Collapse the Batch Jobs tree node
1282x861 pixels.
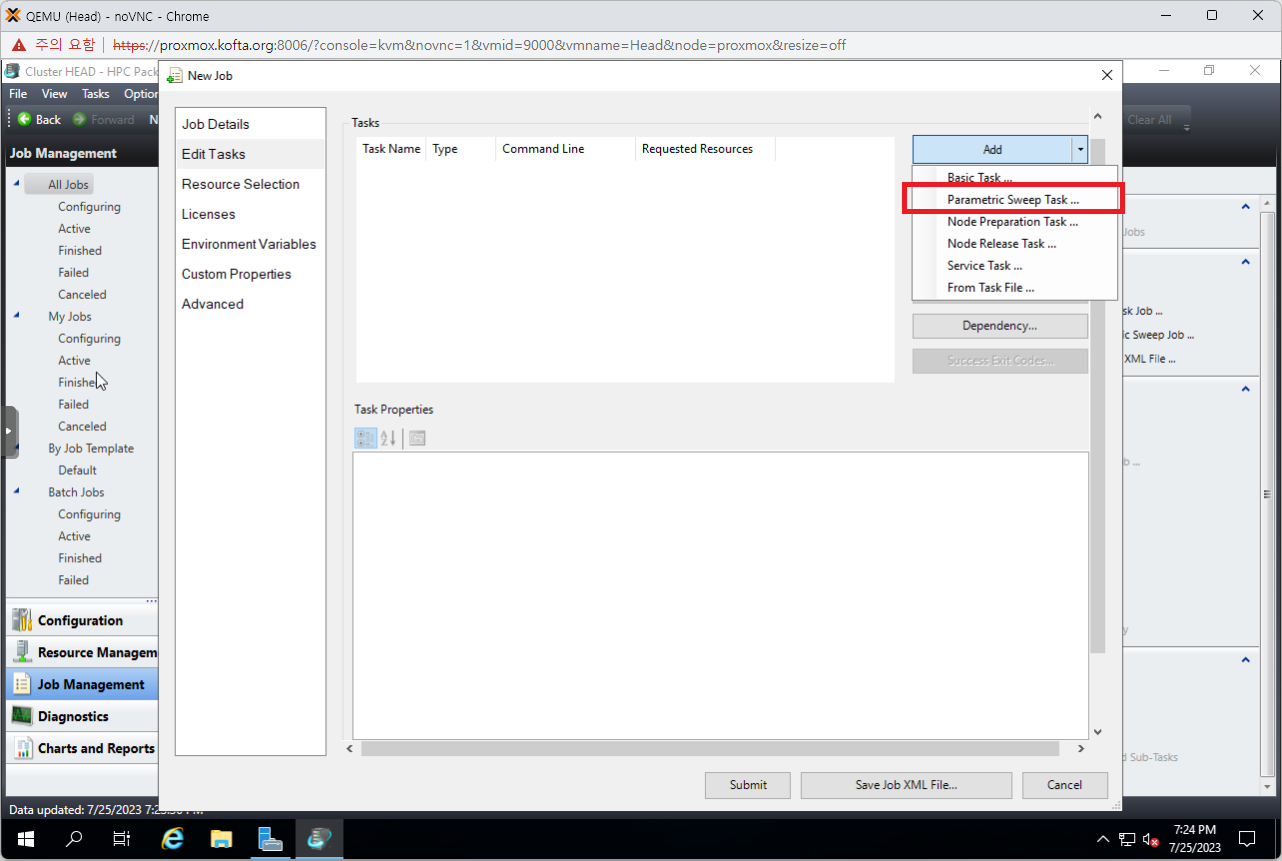point(16,492)
